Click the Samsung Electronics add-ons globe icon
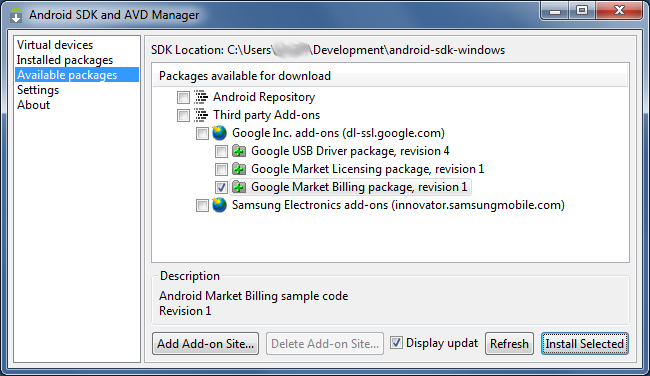 tap(219, 205)
